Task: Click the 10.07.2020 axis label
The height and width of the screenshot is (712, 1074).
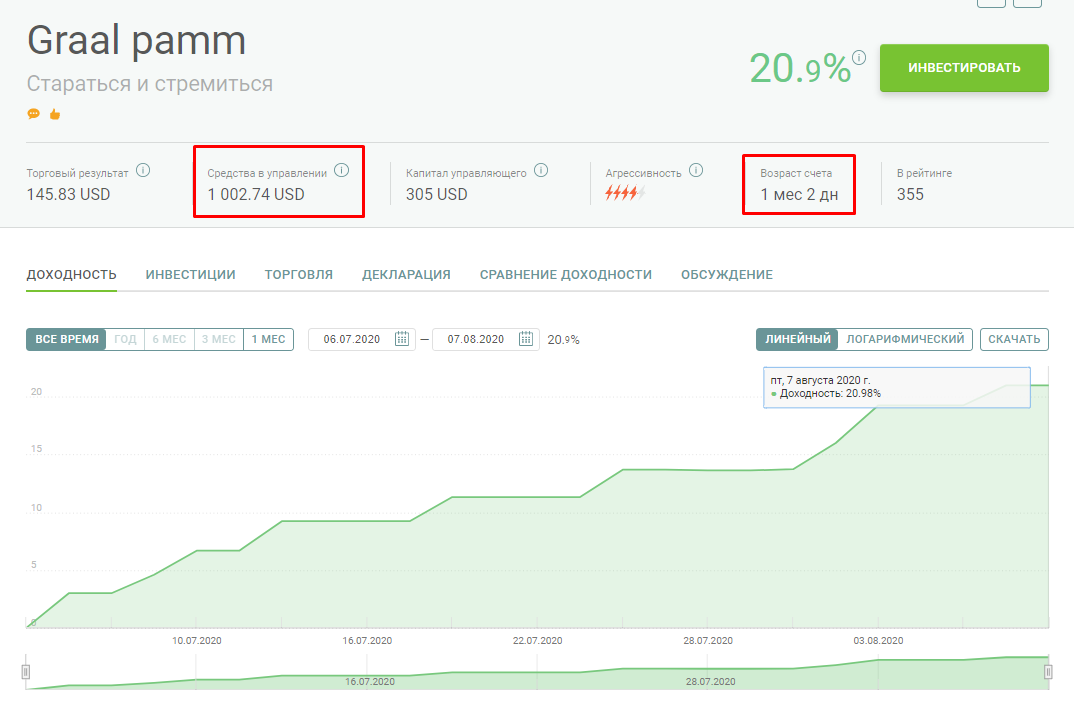Action: coord(197,641)
